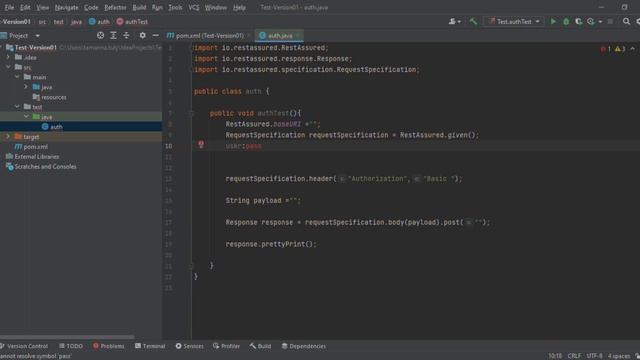The width and height of the screenshot is (640, 360).
Task: Click line number 10 in gutter
Action: (169, 146)
